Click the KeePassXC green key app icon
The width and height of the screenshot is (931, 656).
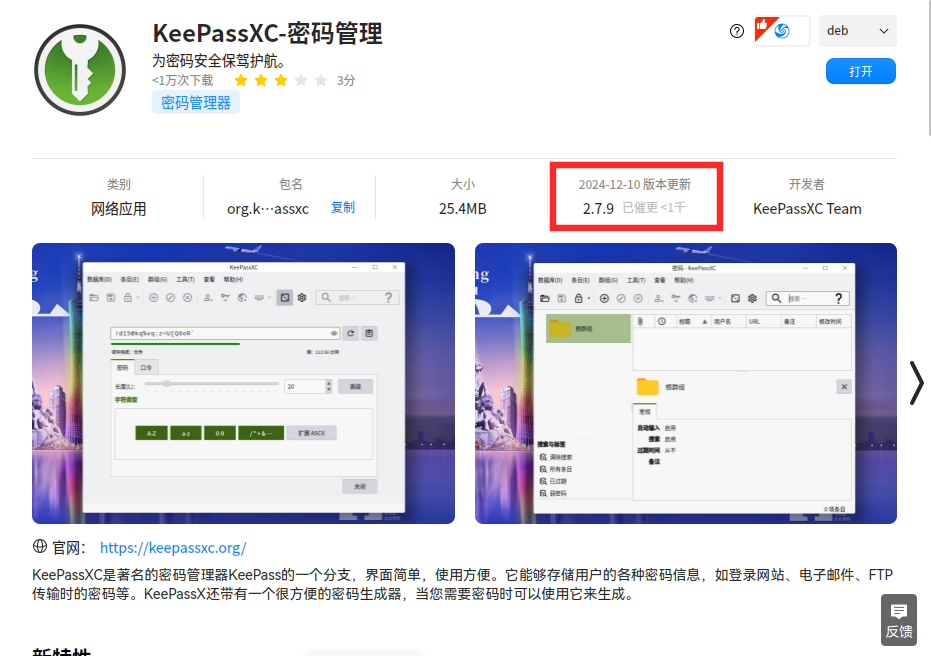click(x=80, y=70)
